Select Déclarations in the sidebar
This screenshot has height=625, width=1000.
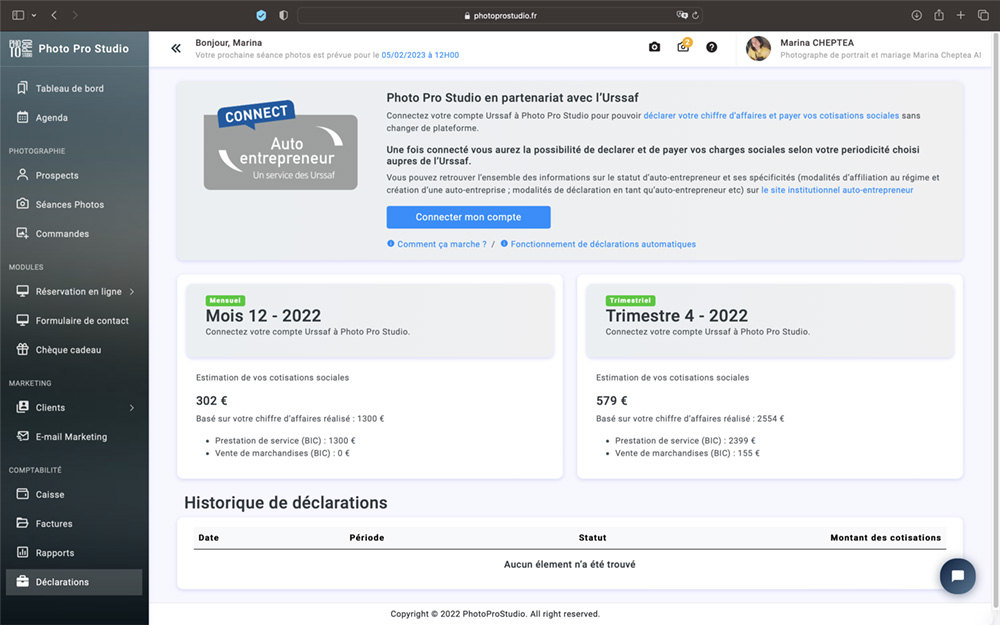click(x=74, y=582)
